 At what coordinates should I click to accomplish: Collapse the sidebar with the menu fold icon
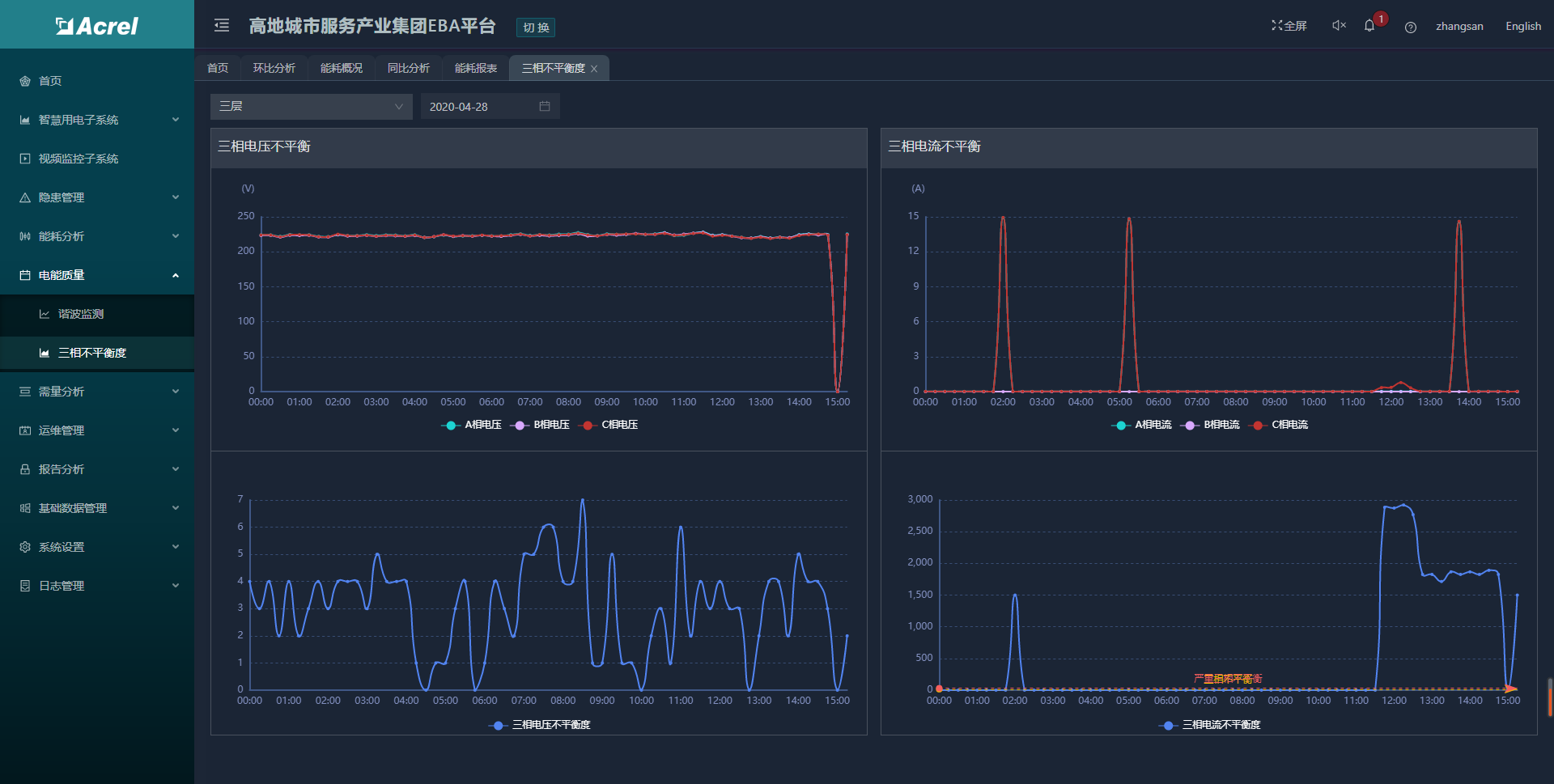pos(222,26)
